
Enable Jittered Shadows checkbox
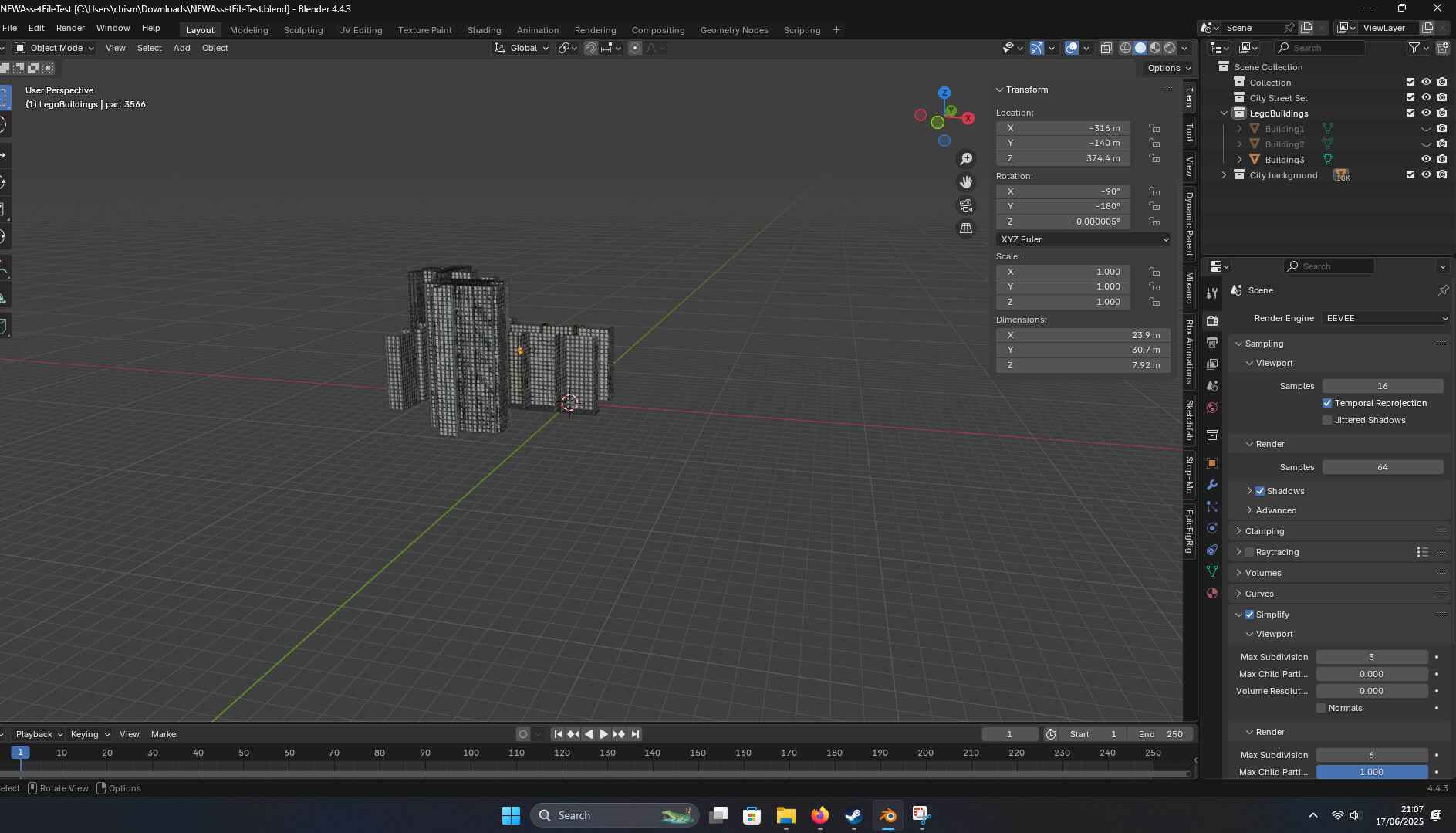[x=1327, y=420]
